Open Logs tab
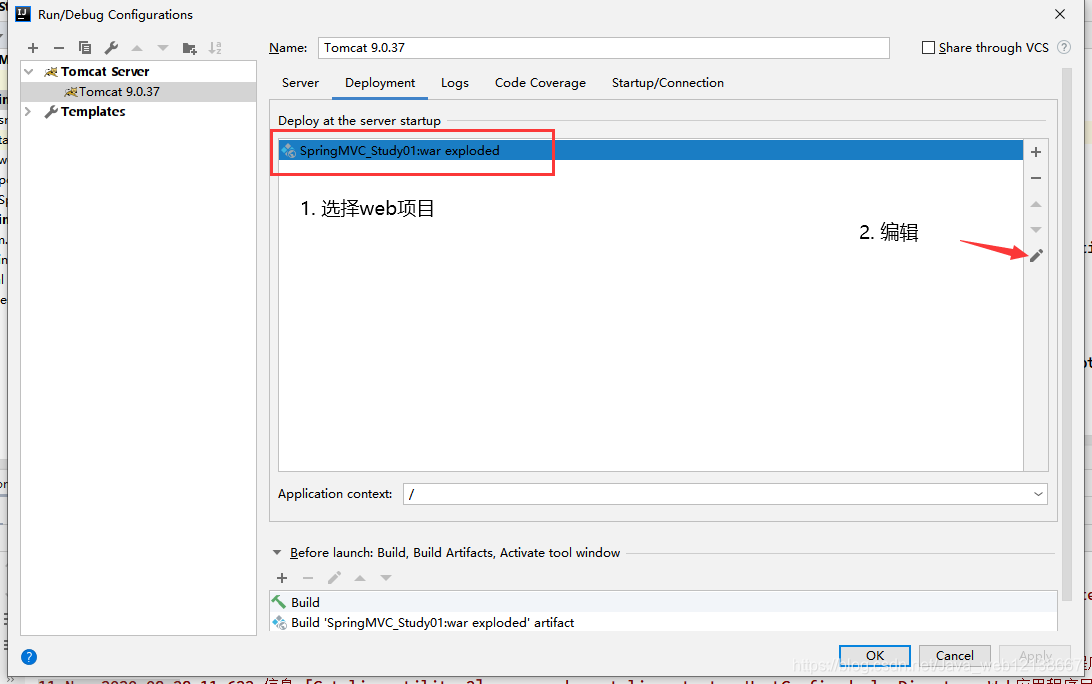This screenshot has height=684, width=1092. [x=455, y=83]
